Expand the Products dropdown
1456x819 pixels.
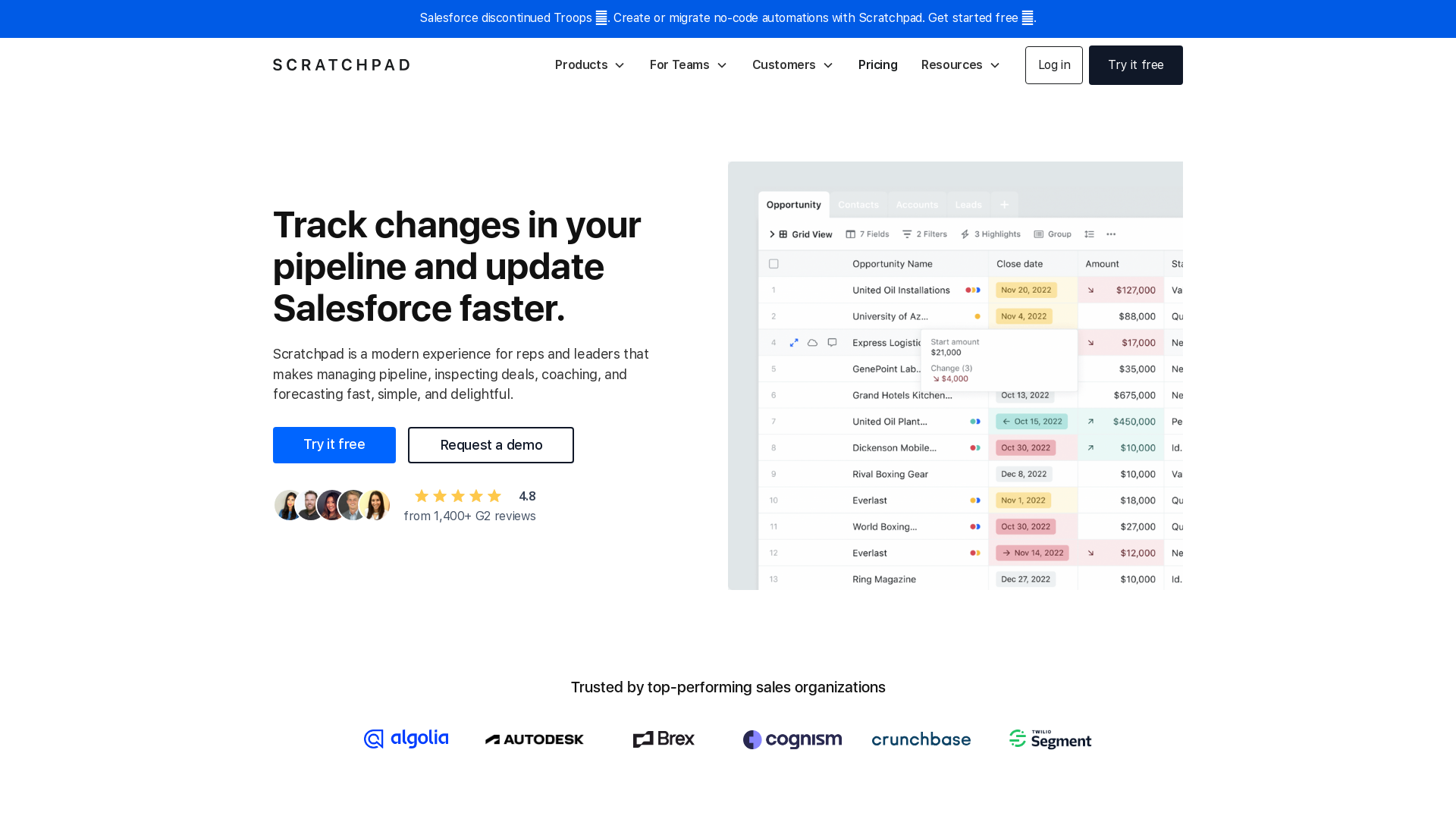coord(590,65)
